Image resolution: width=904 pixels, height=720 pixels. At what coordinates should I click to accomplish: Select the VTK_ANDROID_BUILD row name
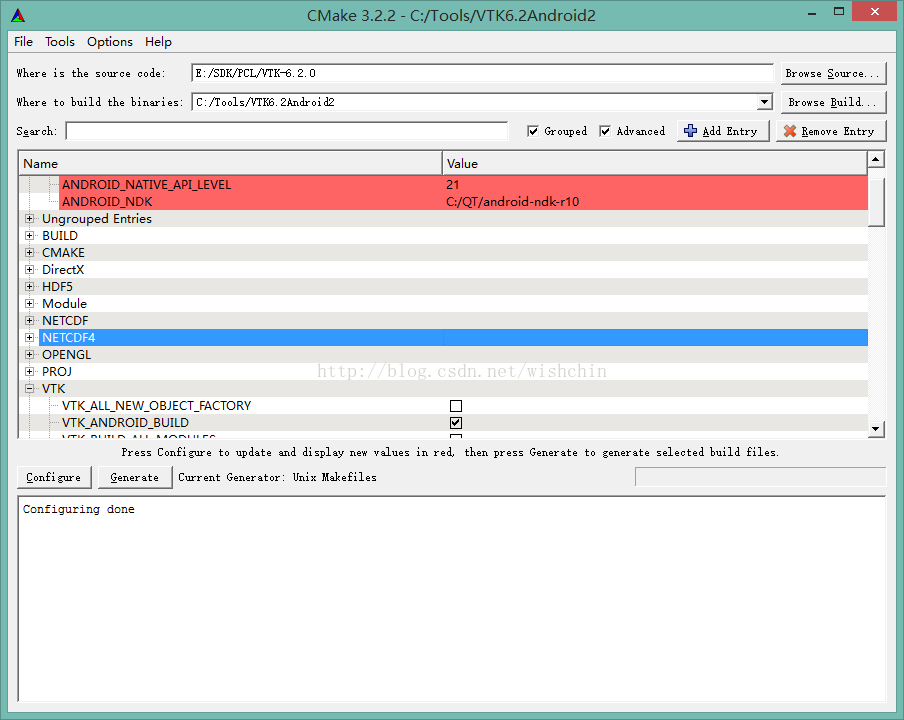[x=125, y=423]
